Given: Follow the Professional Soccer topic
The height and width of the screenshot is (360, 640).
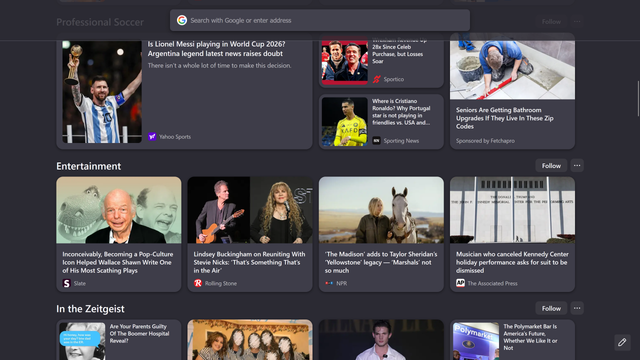Looking at the screenshot, I should [x=551, y=22].
